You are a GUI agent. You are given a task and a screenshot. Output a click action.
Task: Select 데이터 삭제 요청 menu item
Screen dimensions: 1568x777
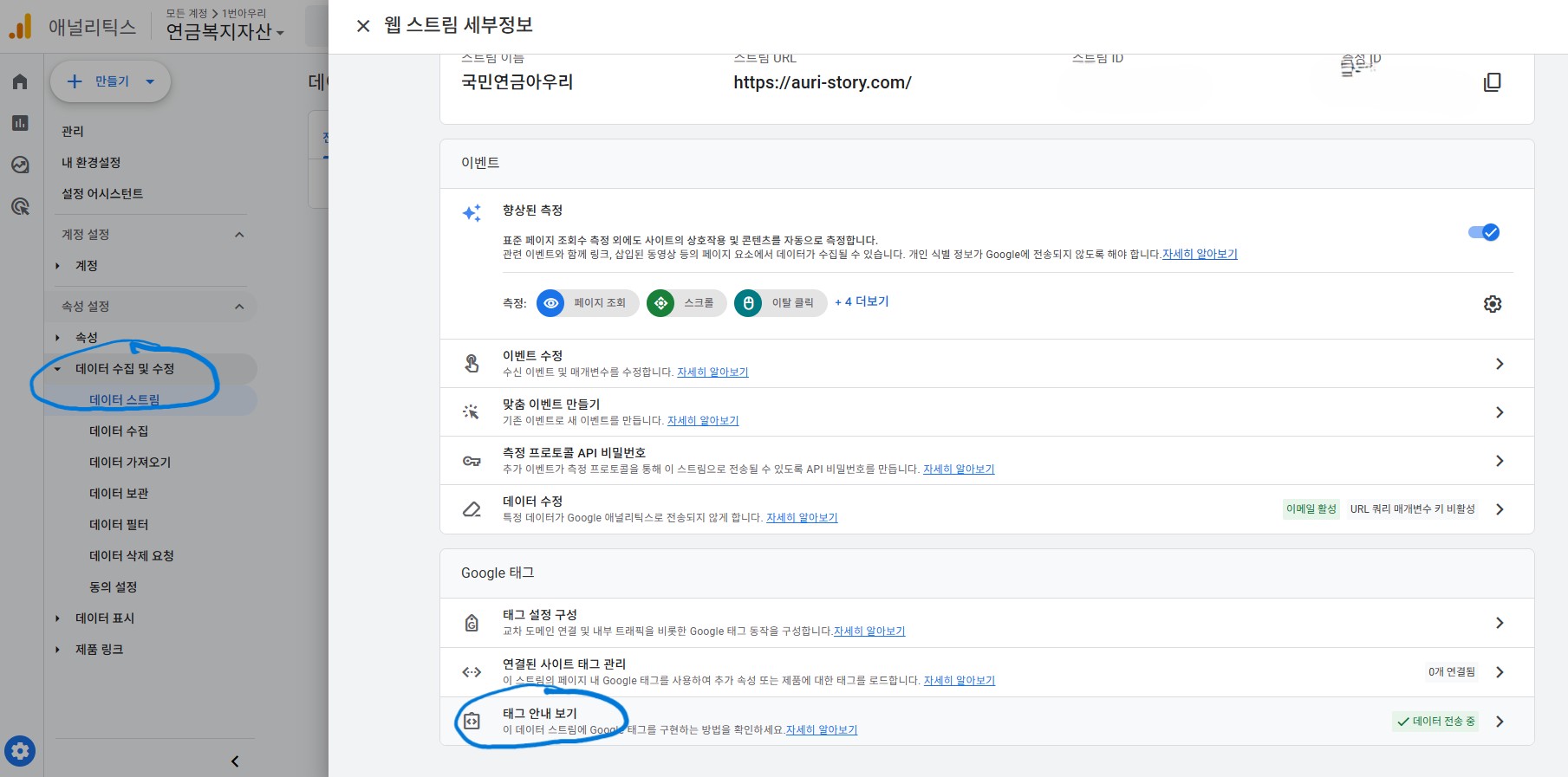pyautogui.click(x=132, y=556)
